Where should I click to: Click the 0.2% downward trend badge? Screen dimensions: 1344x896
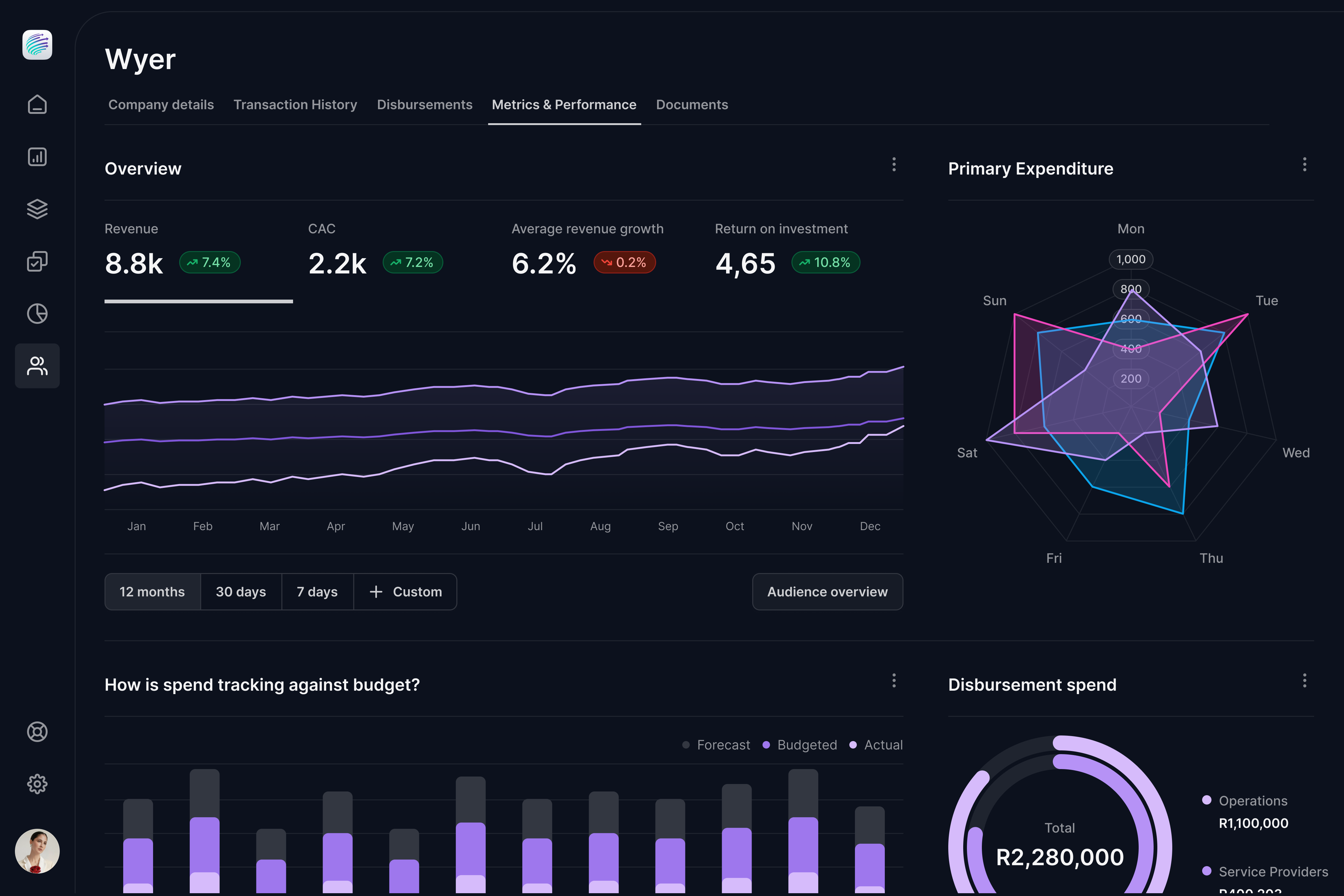pos(625,262)
